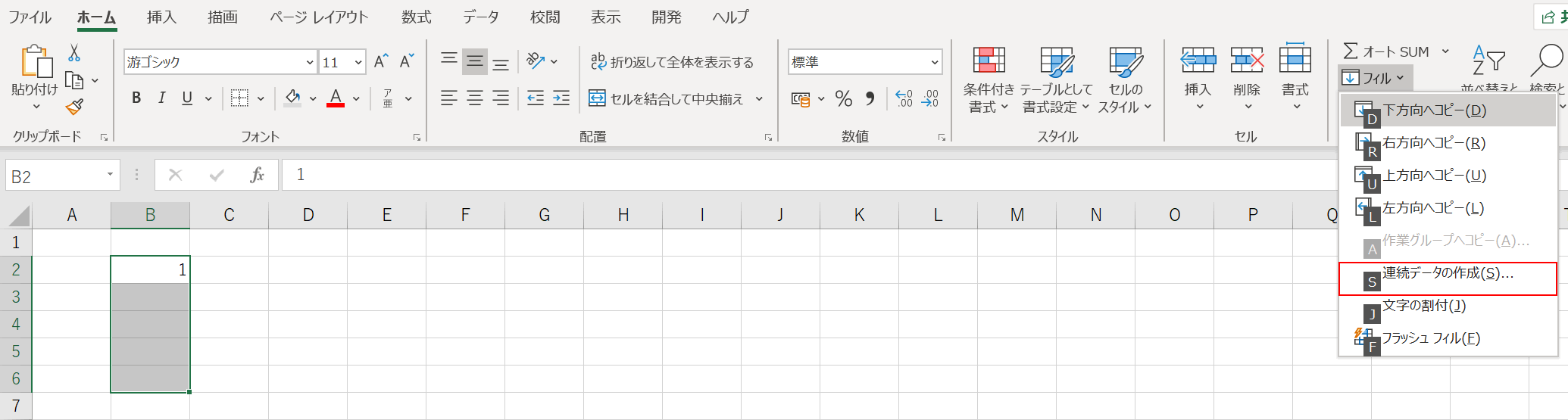The width and height of the screenshot is (1568, 420).
Task: Open the font name 游ゴシック dropdown
Action: click(x=310, y=62)
